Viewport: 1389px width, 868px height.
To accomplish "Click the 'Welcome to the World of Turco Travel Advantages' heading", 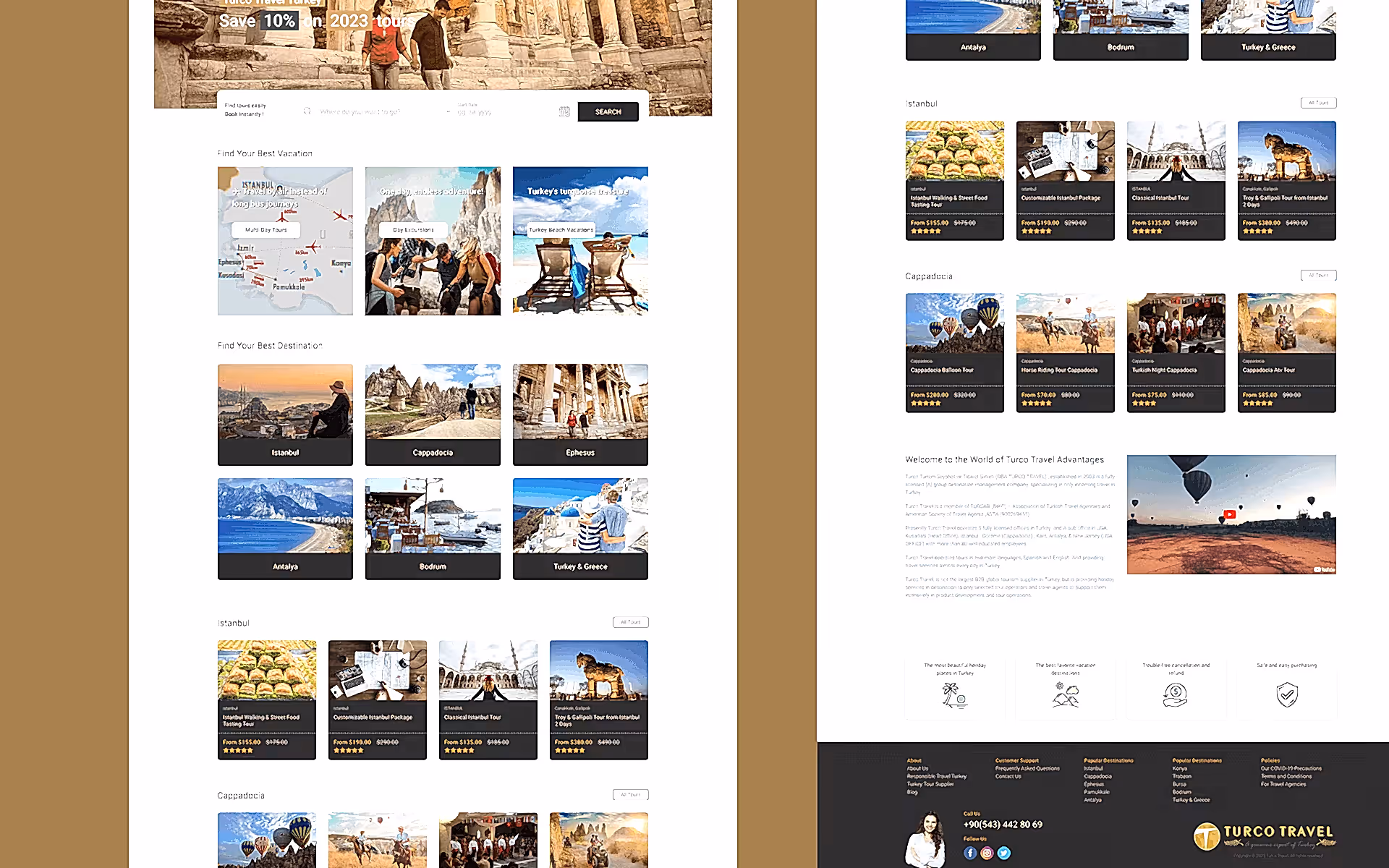I will 1005,459.
